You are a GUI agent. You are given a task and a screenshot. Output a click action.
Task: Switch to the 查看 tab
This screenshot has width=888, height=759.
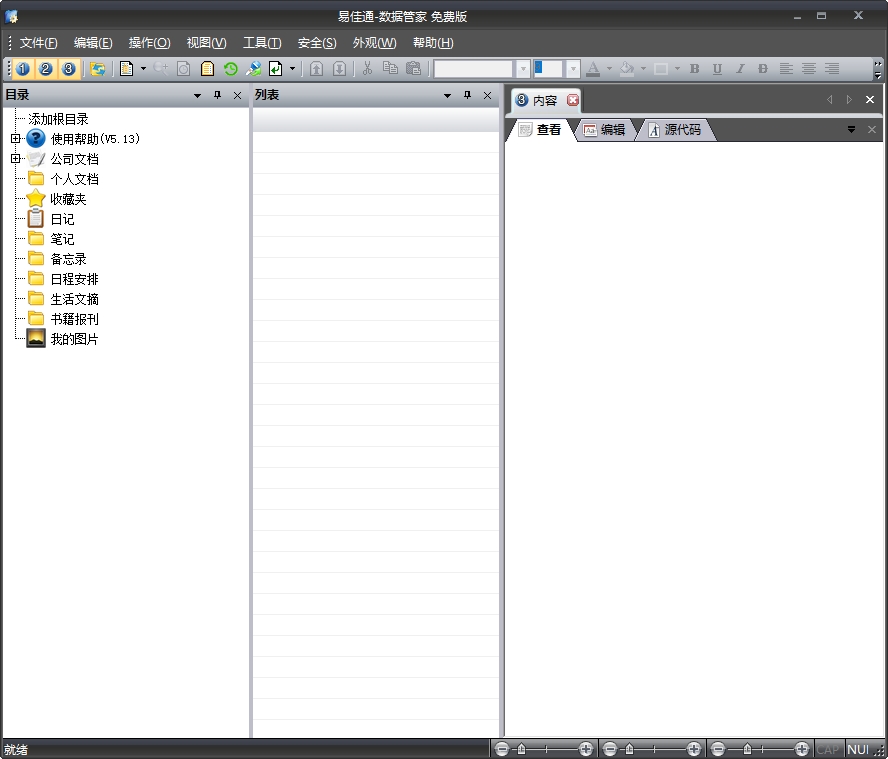(540, 130)
